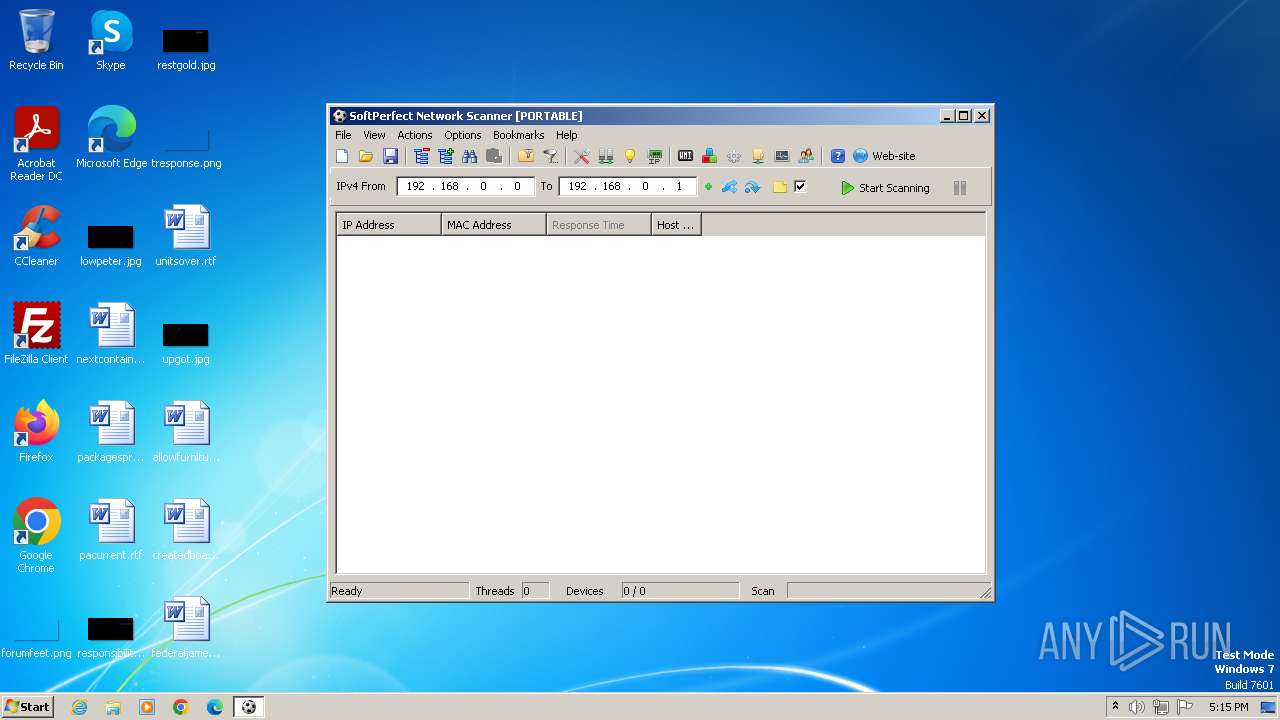The width and height of the screenshot is (1280, 720).
Task: Click Chrome icon in taskbar
Action: tap(181, 707)
